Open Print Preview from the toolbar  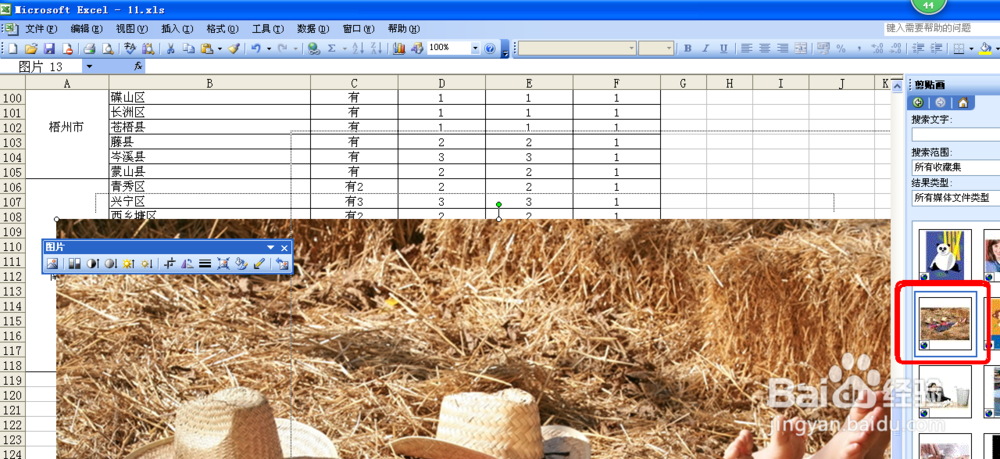click(x=108, y=48)
